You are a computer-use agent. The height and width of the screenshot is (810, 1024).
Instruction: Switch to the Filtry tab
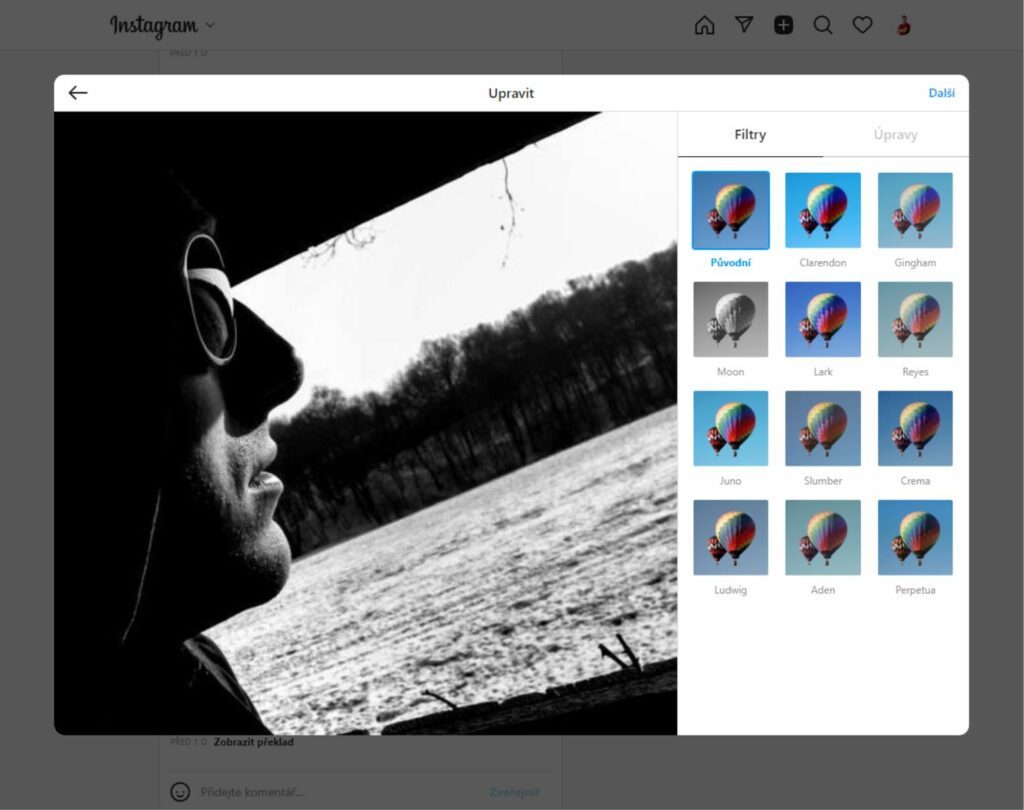tap(750, 135)
